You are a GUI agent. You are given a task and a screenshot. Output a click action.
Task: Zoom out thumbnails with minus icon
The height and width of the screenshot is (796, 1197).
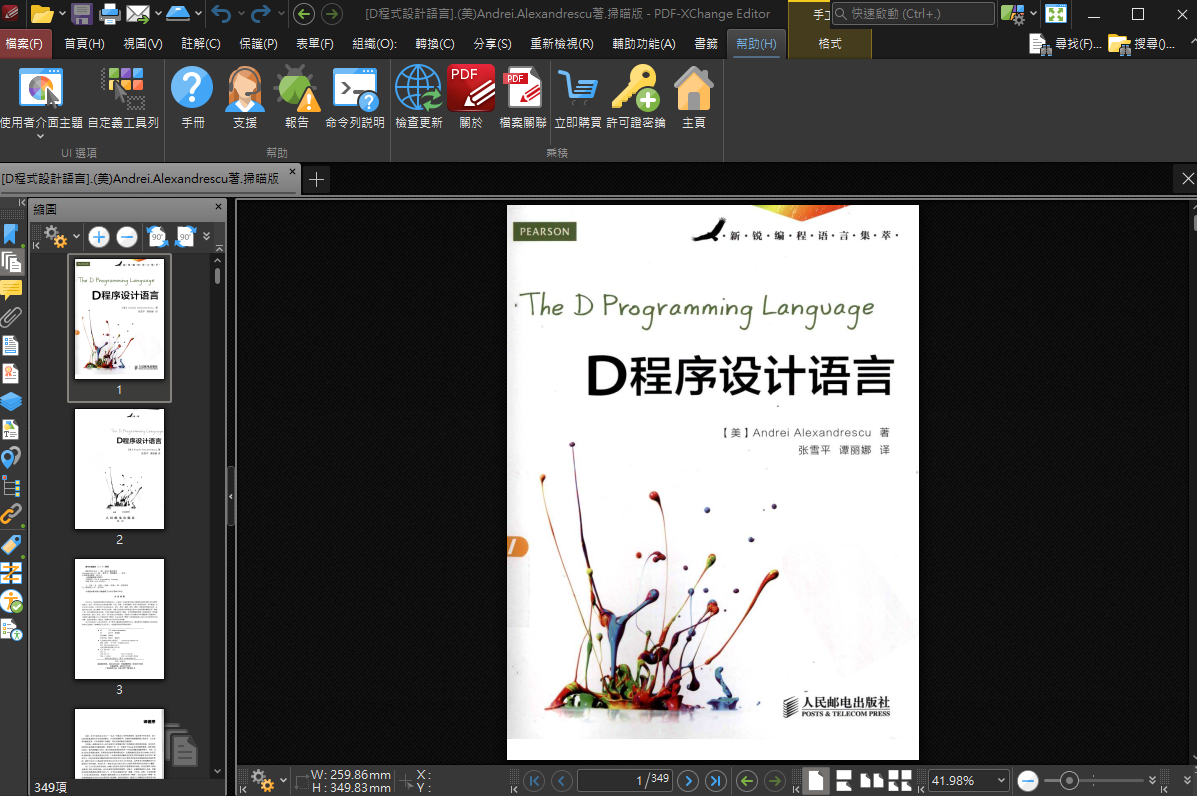pos(127,237)
